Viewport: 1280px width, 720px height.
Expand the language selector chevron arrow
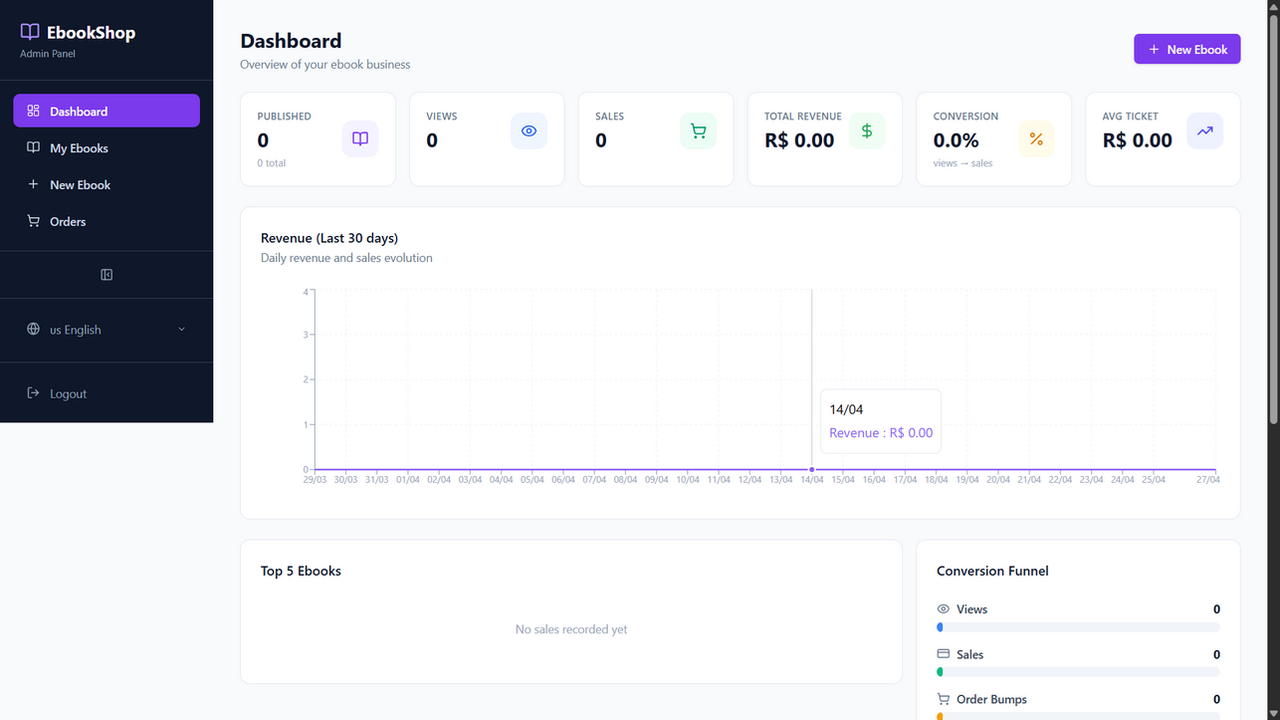181,330
